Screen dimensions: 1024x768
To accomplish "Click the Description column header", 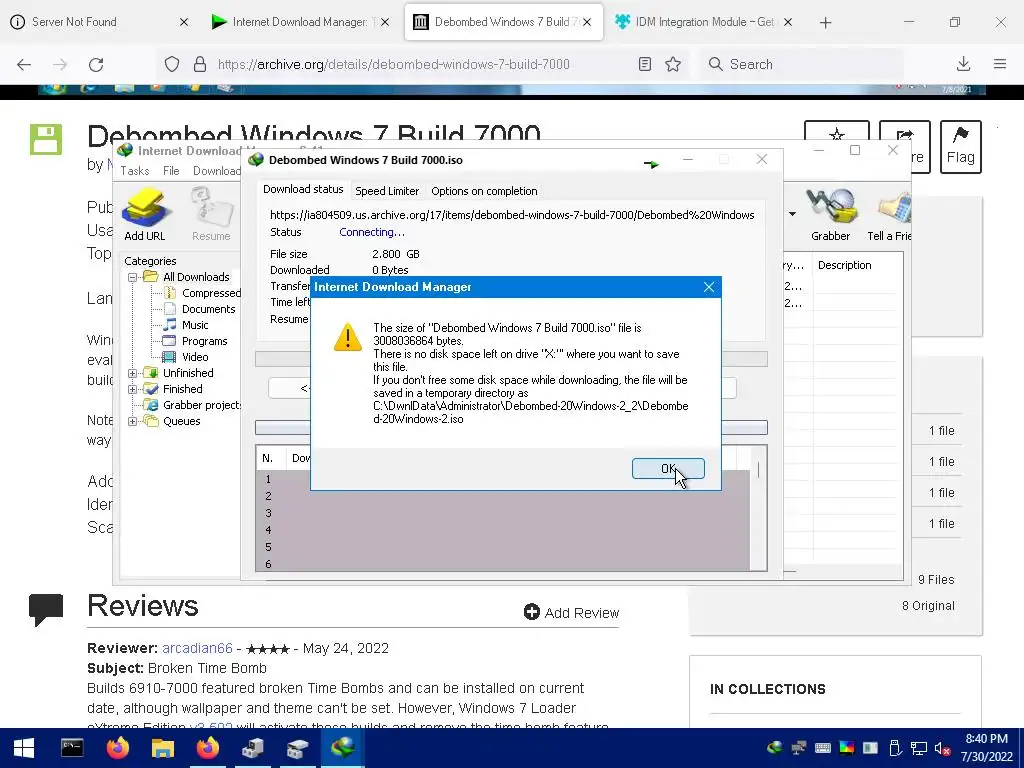I will click(x=844, y=265).
